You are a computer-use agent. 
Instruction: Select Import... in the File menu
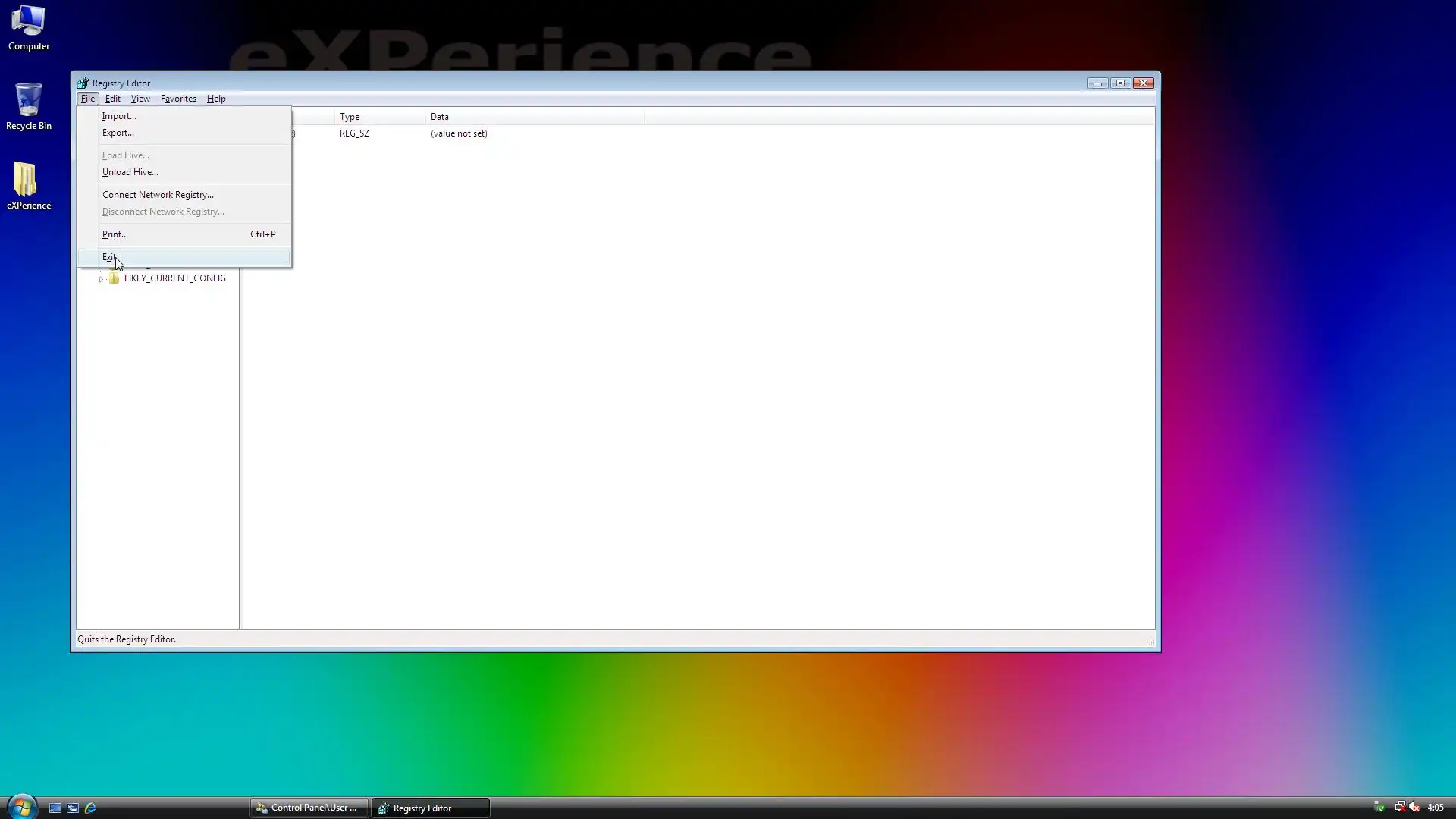click(x=119, y=116)
